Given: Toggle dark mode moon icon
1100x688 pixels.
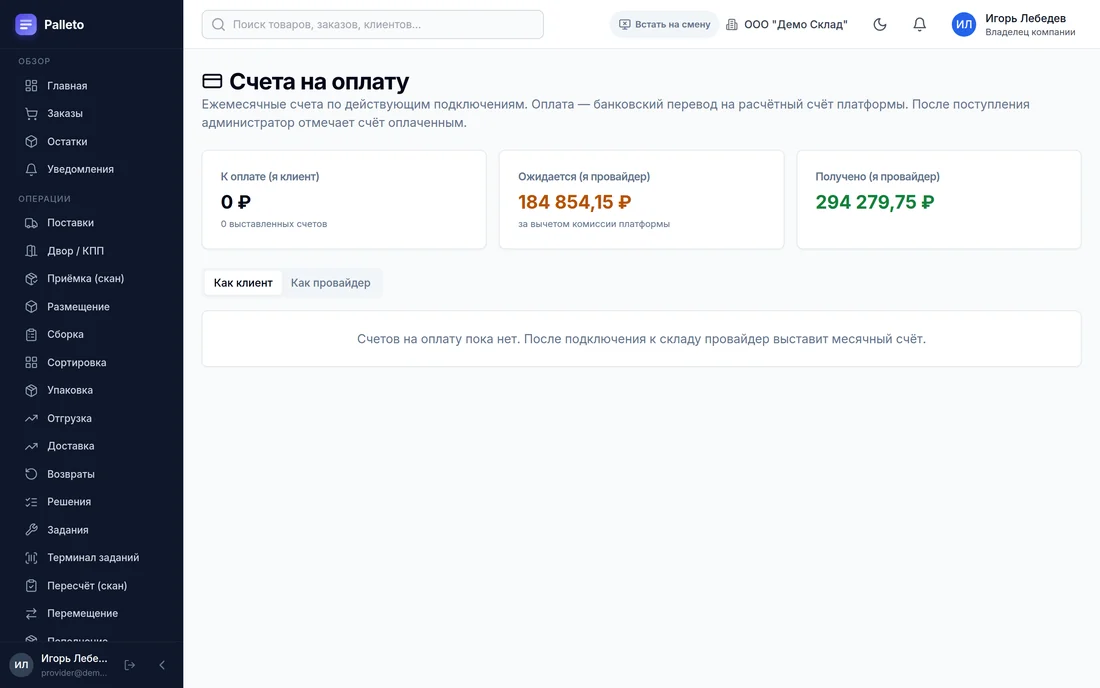Looking at the screenshot, I should (x=880, y=25).
